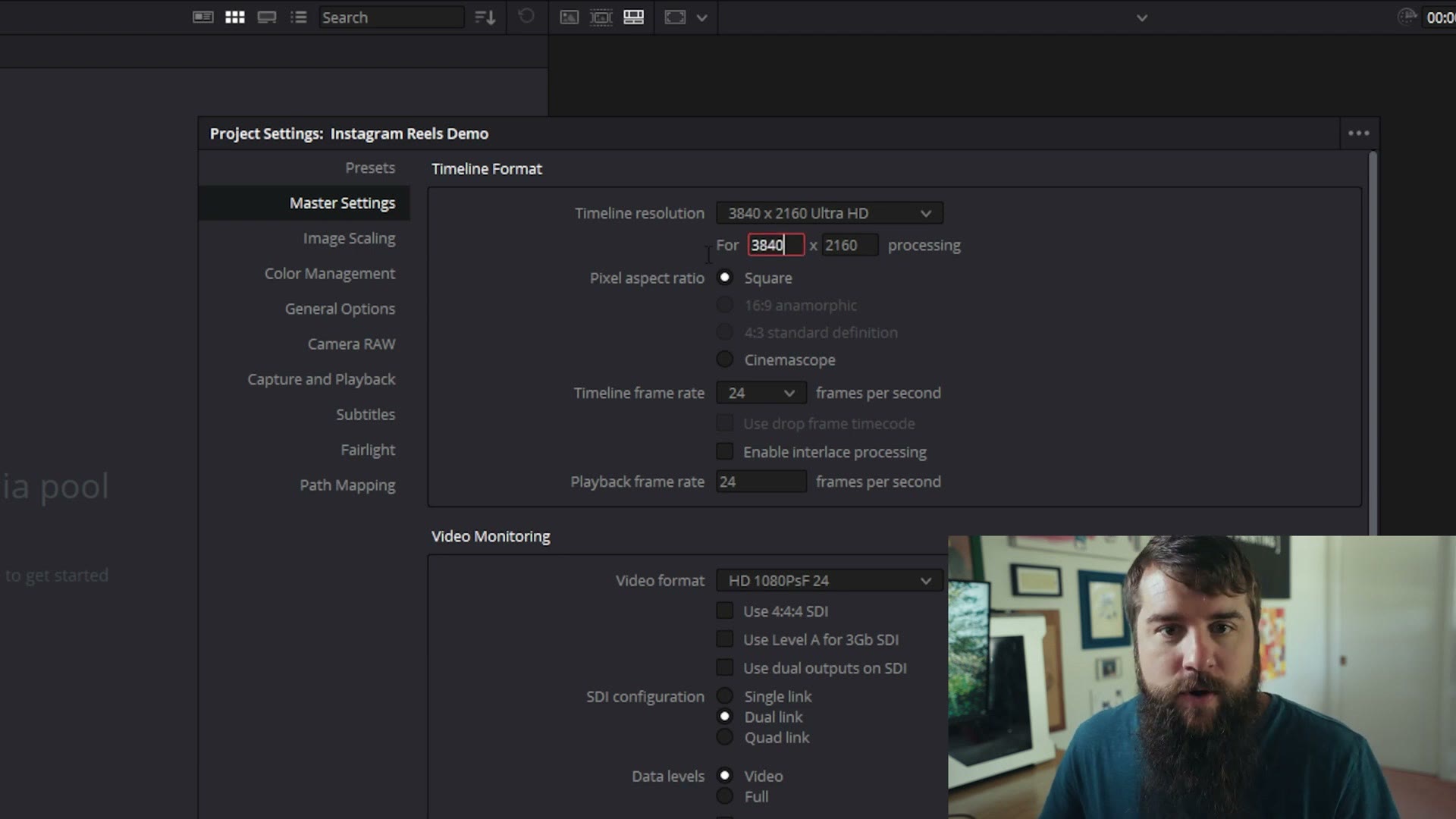Viewport: 1456px width, 819px height.
Task: Click the Timeline Format section heading
Action: [487, 169]
